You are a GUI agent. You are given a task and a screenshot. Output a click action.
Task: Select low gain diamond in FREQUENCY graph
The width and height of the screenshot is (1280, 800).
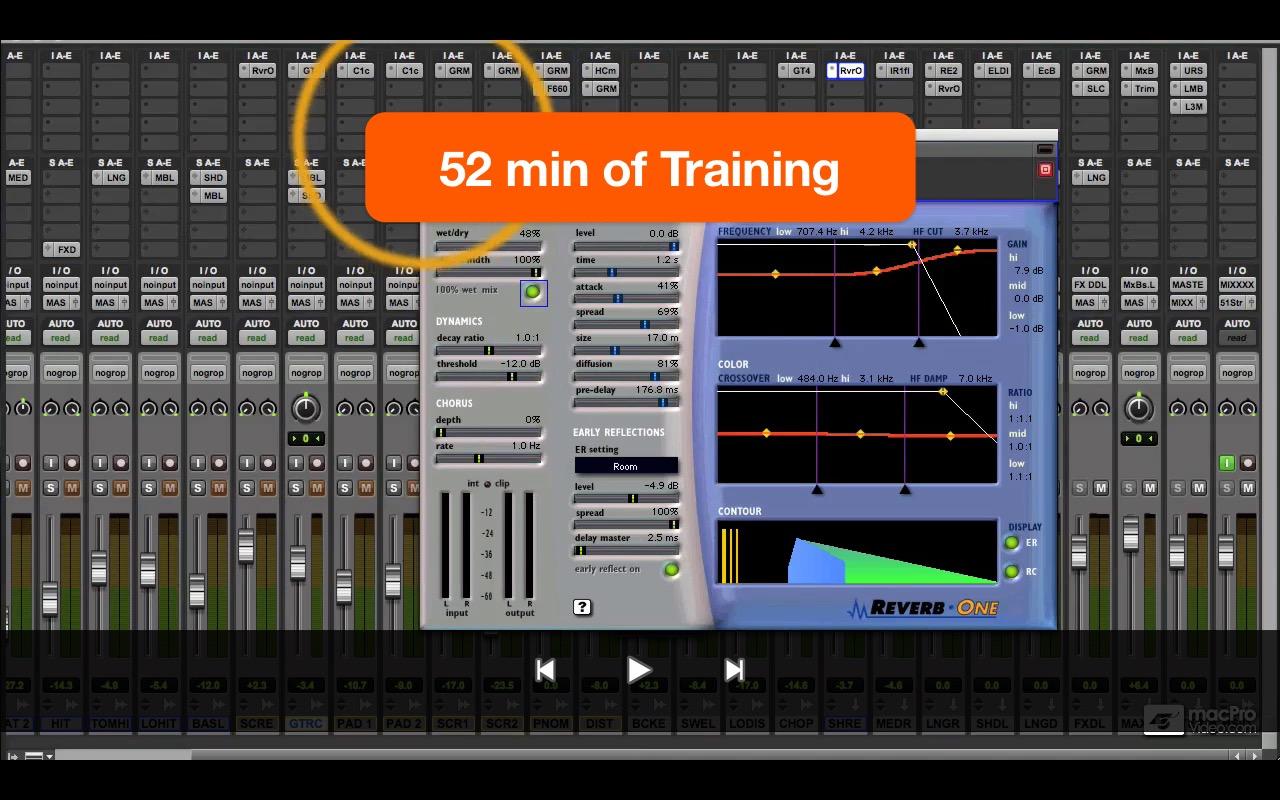click(775, 273)
